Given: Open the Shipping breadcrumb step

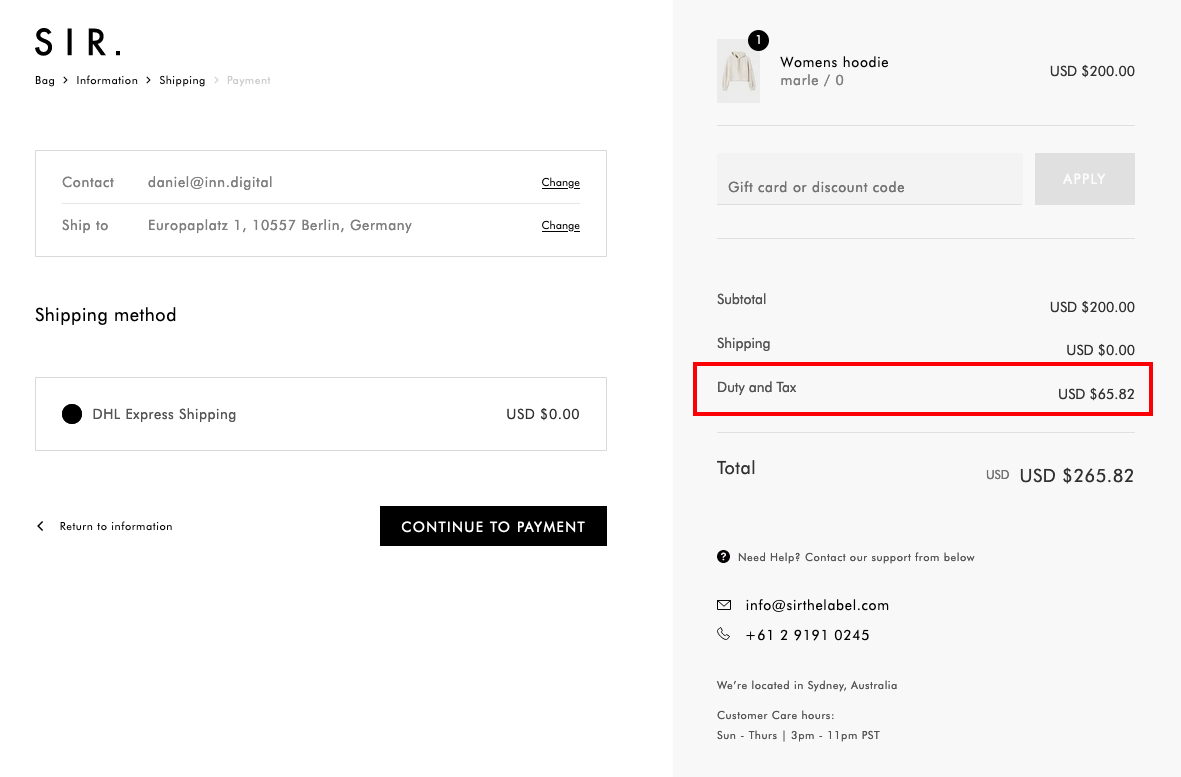Looking at the screenshot, I should (182, 80).
